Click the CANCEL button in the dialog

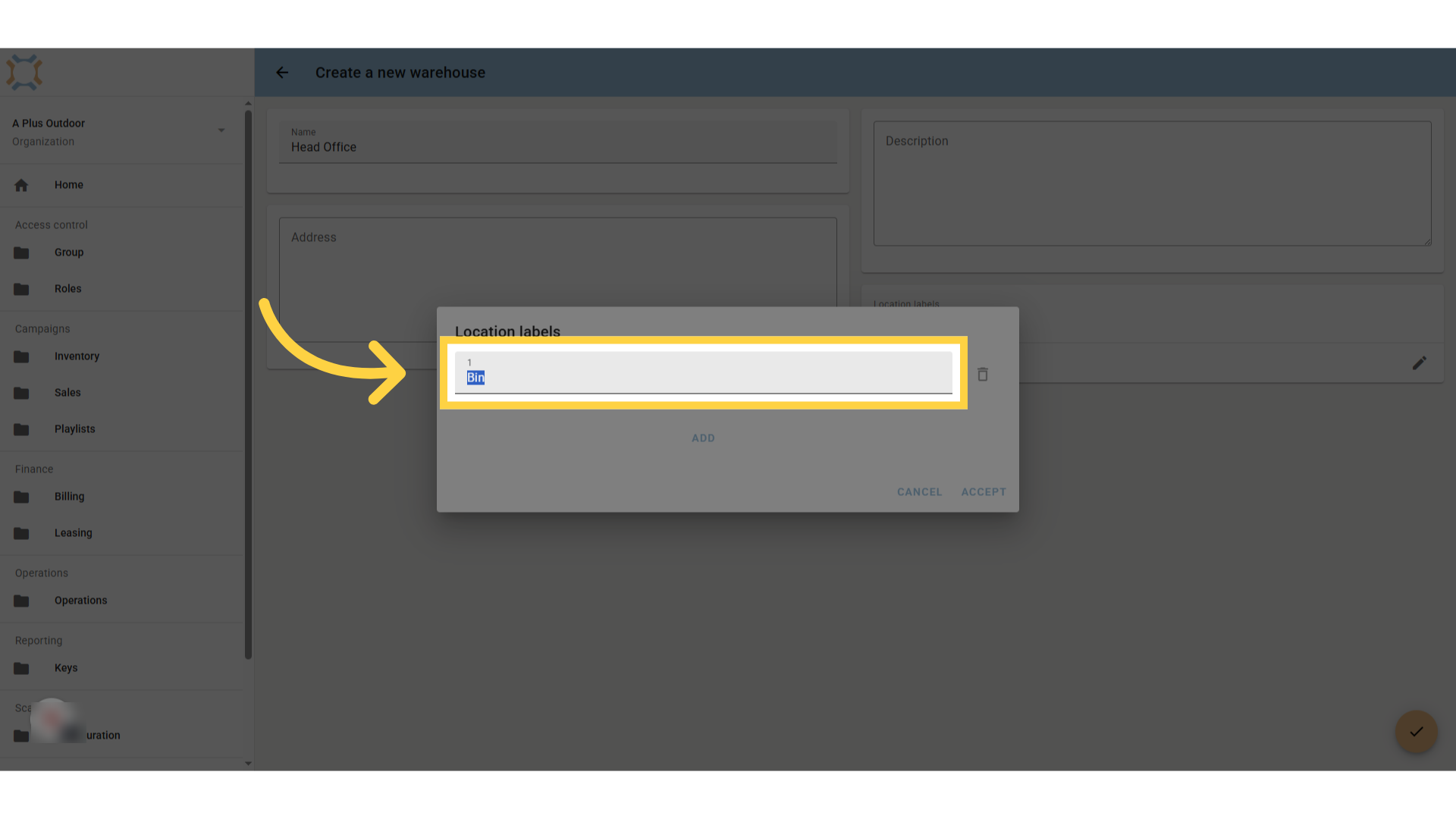[x=919, y=492]
